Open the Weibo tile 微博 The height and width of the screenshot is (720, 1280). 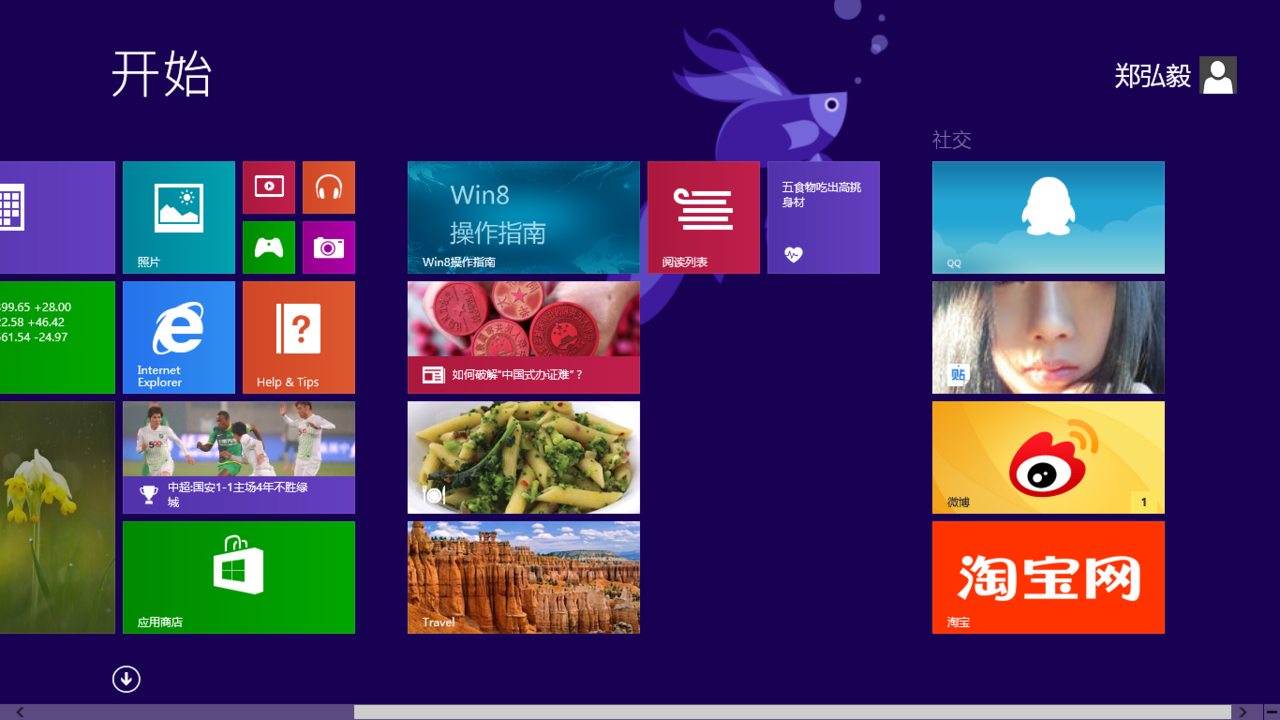click(1049, 457)
